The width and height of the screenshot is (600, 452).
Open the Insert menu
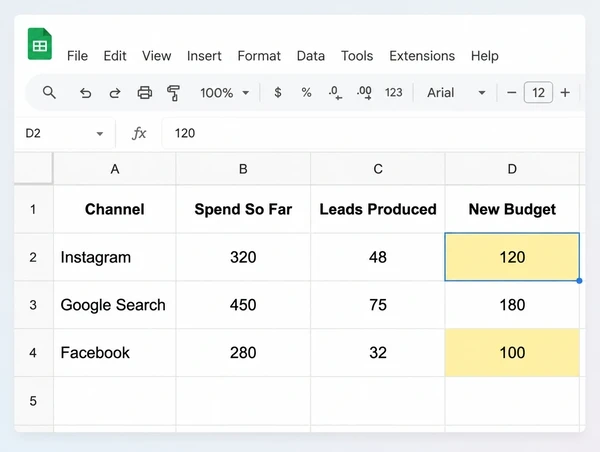204,56
